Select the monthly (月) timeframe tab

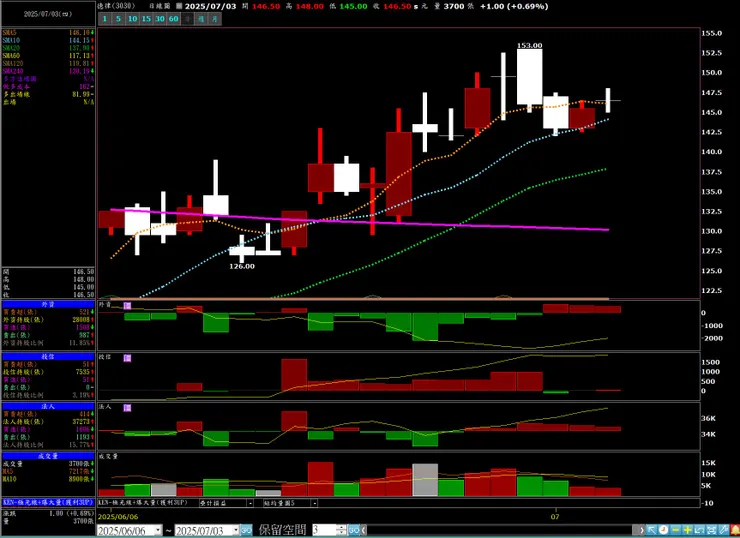[x=215, y=19]
